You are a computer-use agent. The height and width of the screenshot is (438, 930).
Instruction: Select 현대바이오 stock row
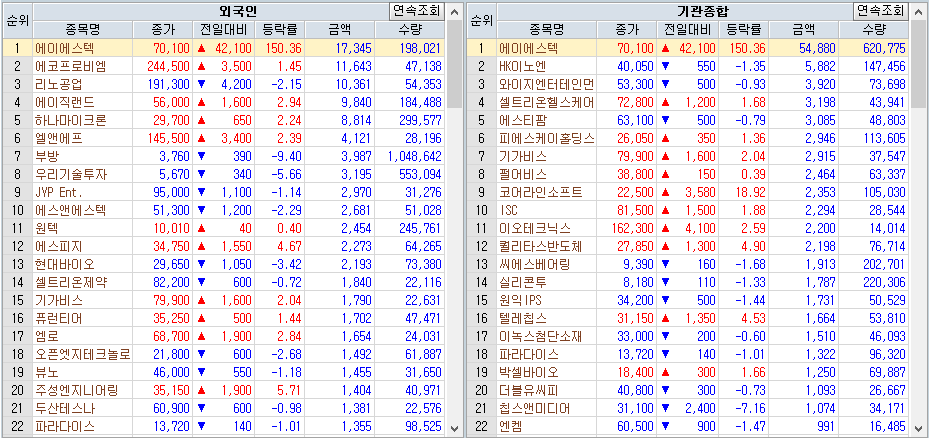[x=224, y=264]
